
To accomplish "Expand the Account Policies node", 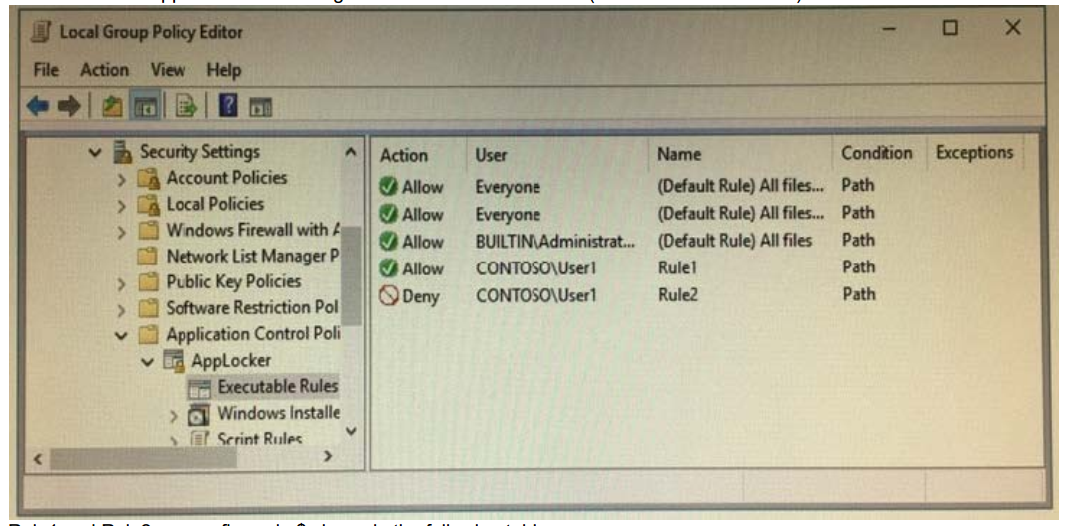I will [x=121, y=180].
